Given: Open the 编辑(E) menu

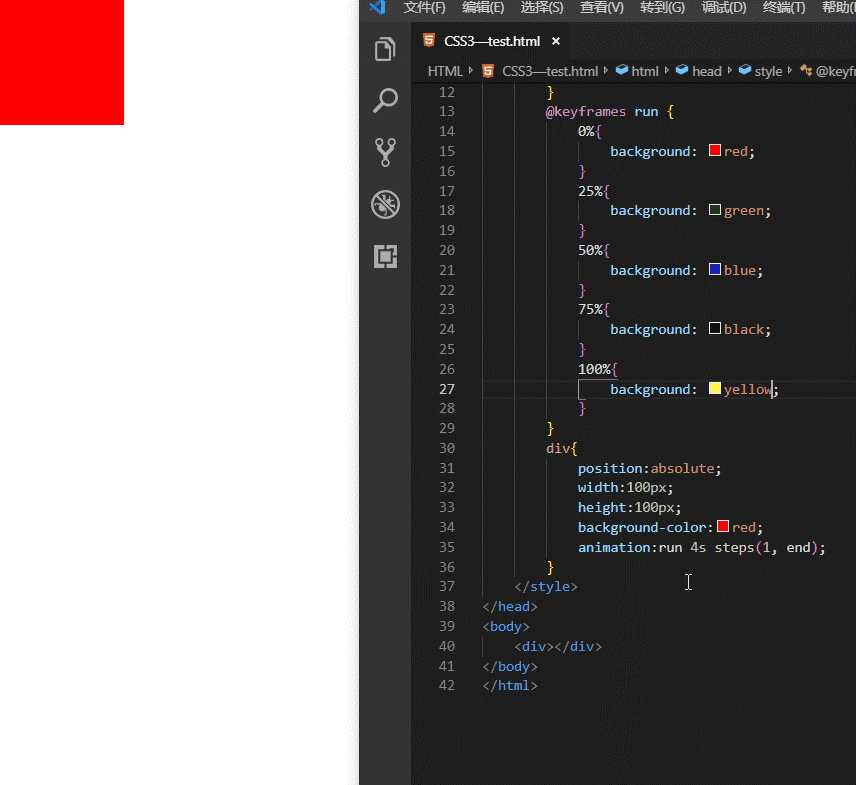Looking at the screenshot, I should pos(483,7).
